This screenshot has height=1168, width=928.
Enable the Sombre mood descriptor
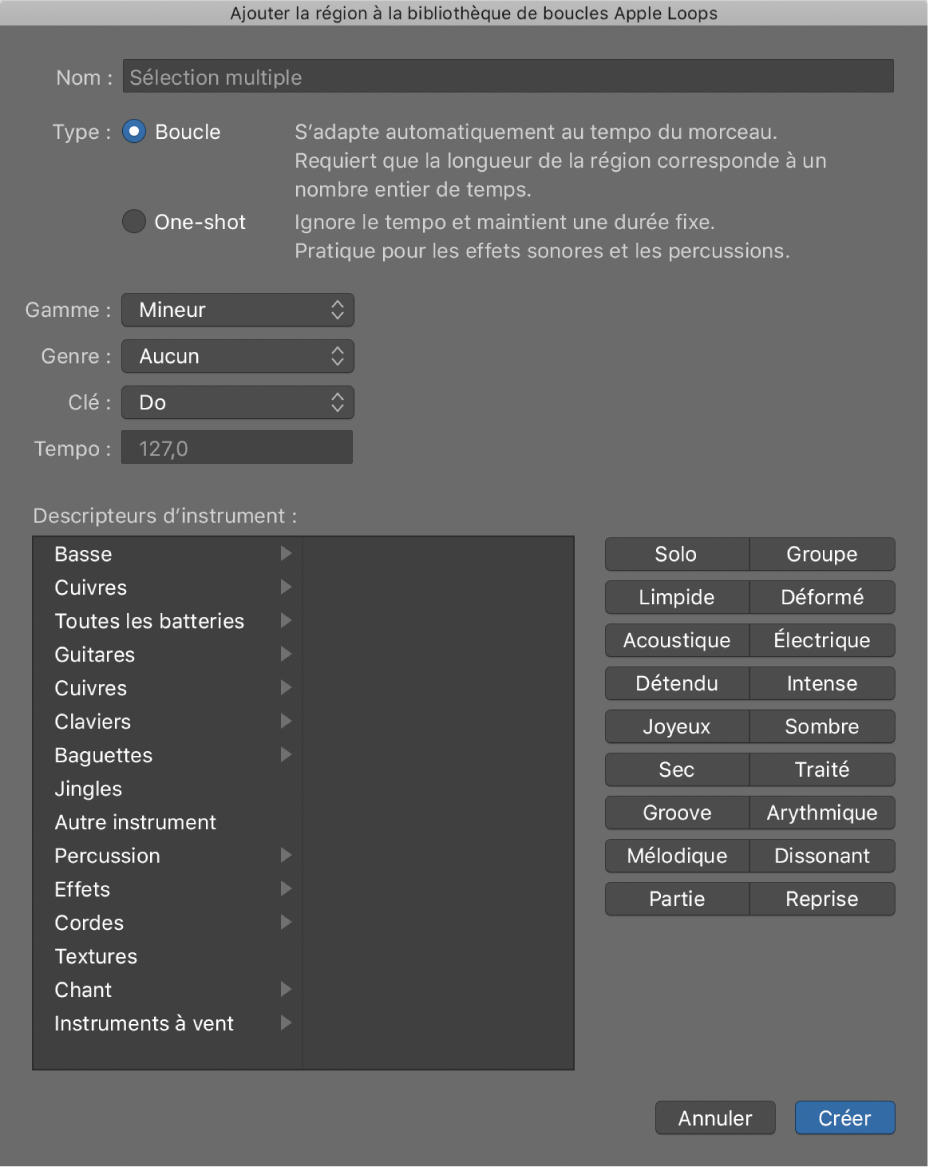coord(822,727)
